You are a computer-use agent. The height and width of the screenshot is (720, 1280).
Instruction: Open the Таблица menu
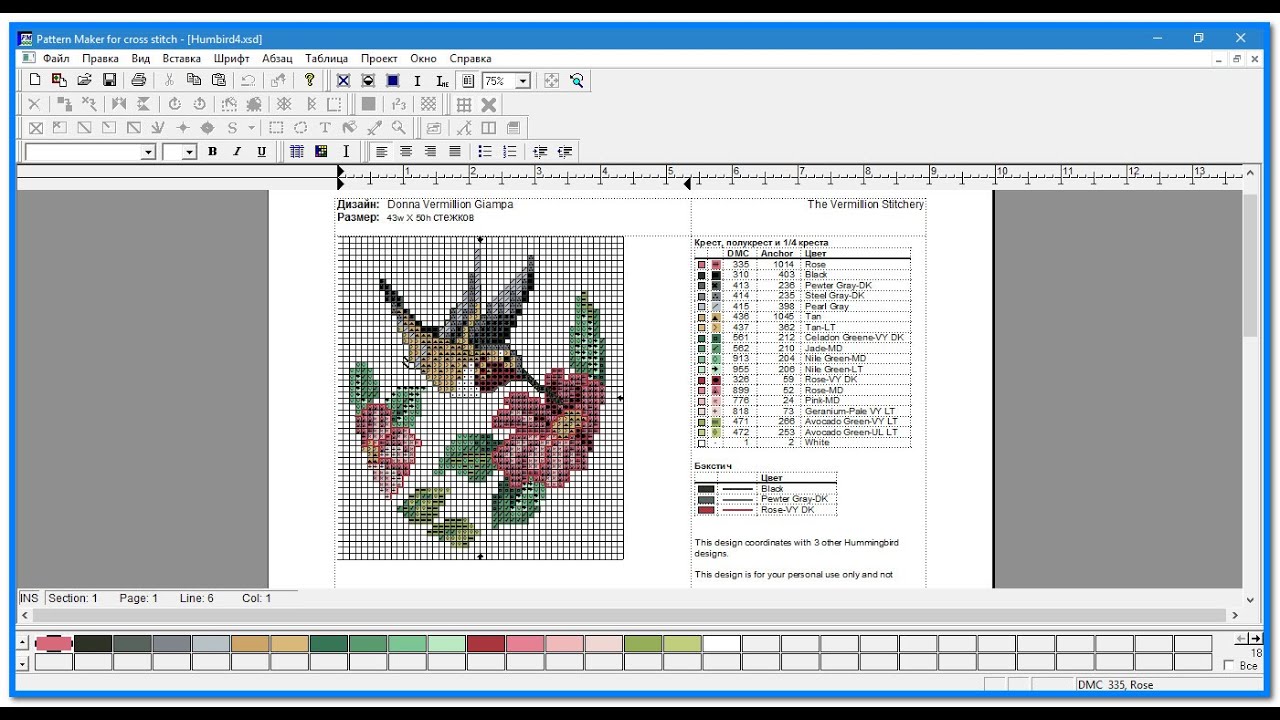pyautogui.click(x=326, y=58)
